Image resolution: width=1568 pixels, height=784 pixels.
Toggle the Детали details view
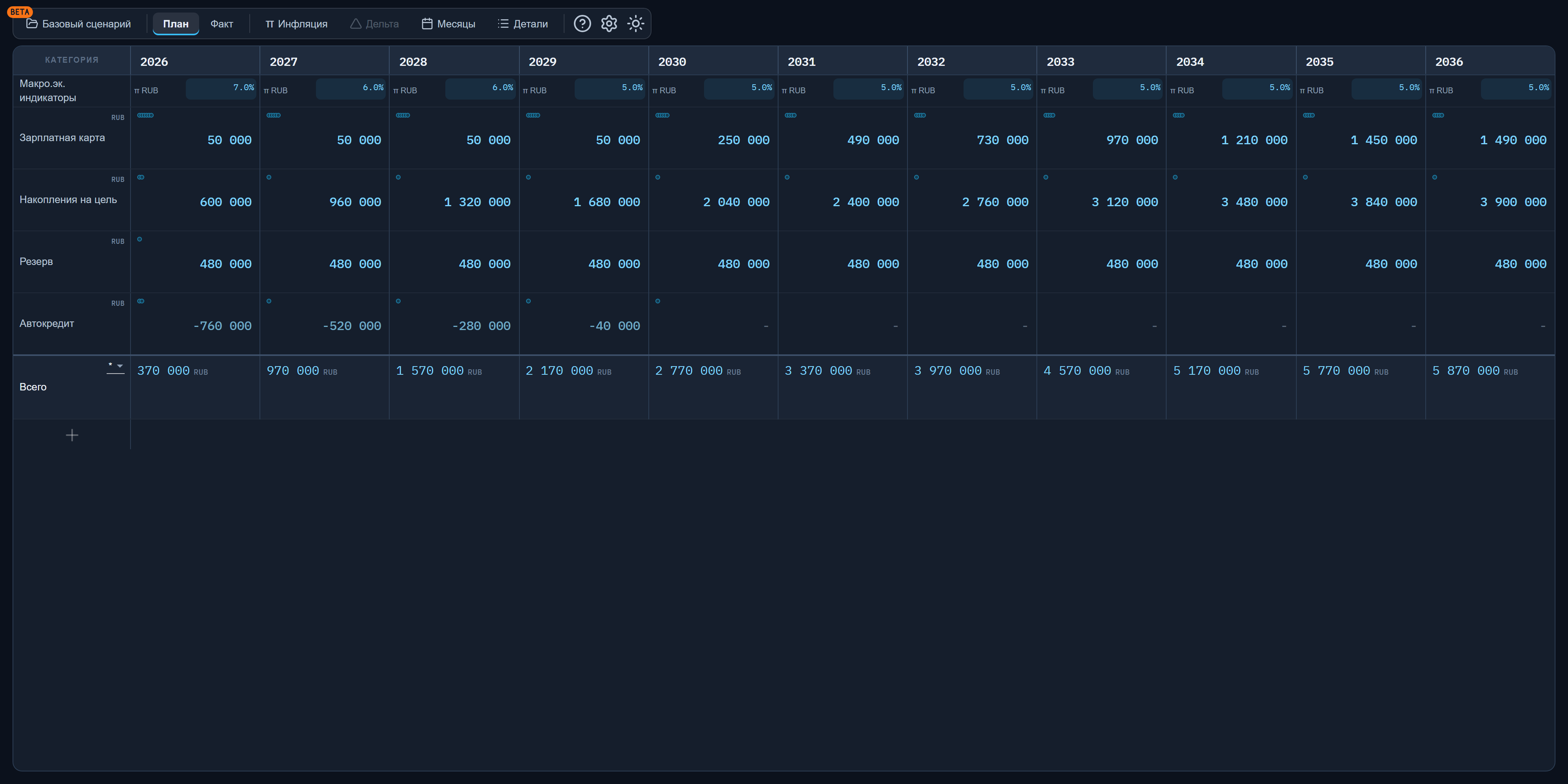[523, 24]
